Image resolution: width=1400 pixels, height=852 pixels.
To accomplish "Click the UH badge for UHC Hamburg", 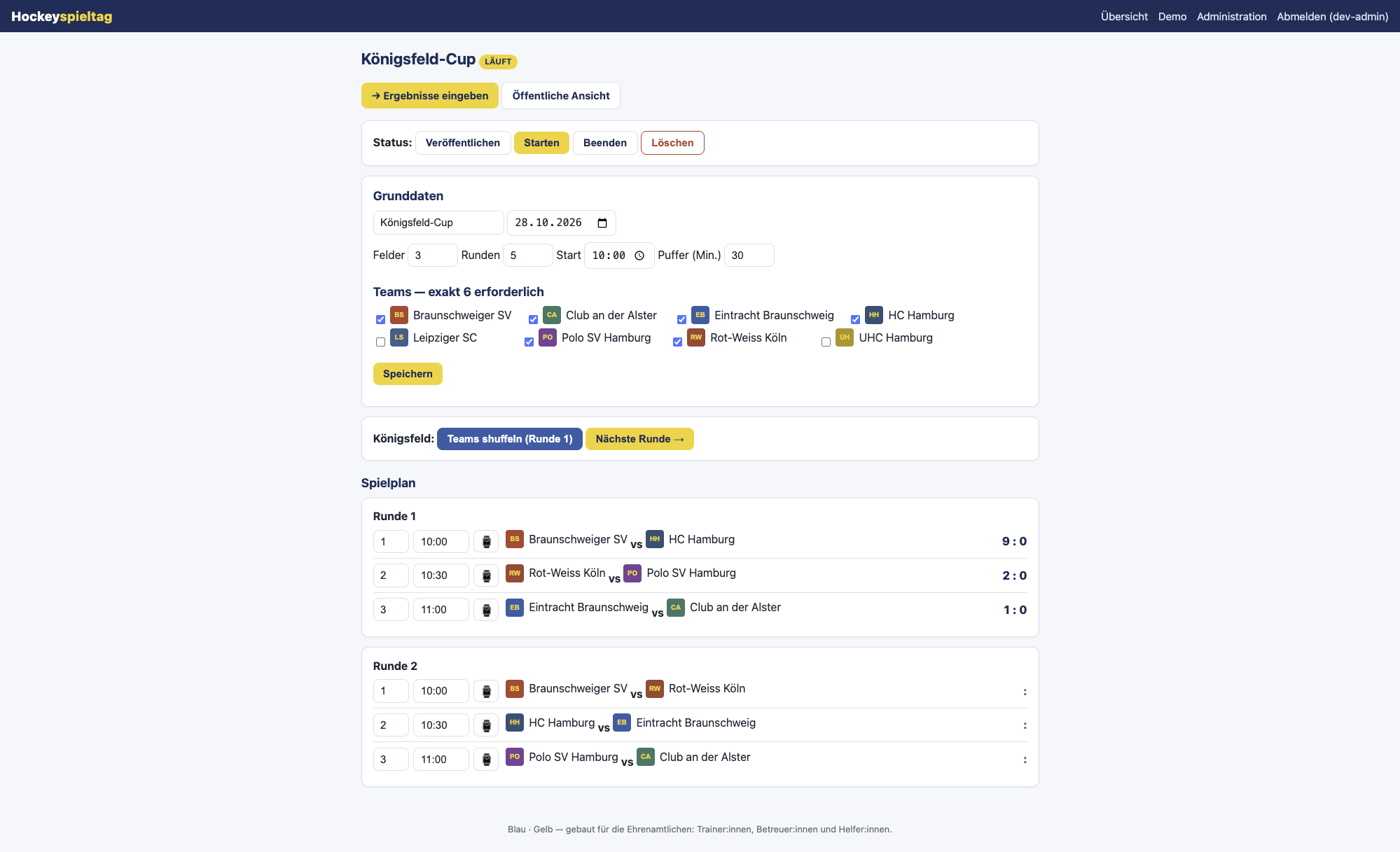I will click(845, 337).
